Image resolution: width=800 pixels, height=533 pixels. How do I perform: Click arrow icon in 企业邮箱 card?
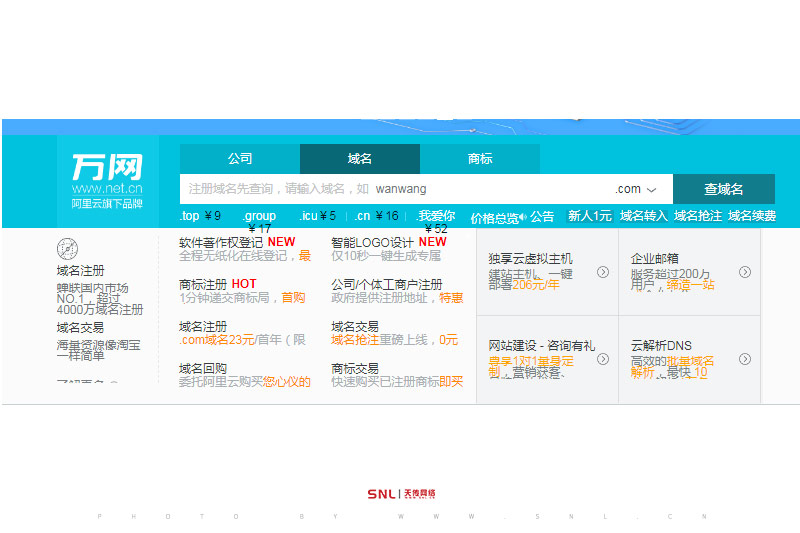[745, 272]
